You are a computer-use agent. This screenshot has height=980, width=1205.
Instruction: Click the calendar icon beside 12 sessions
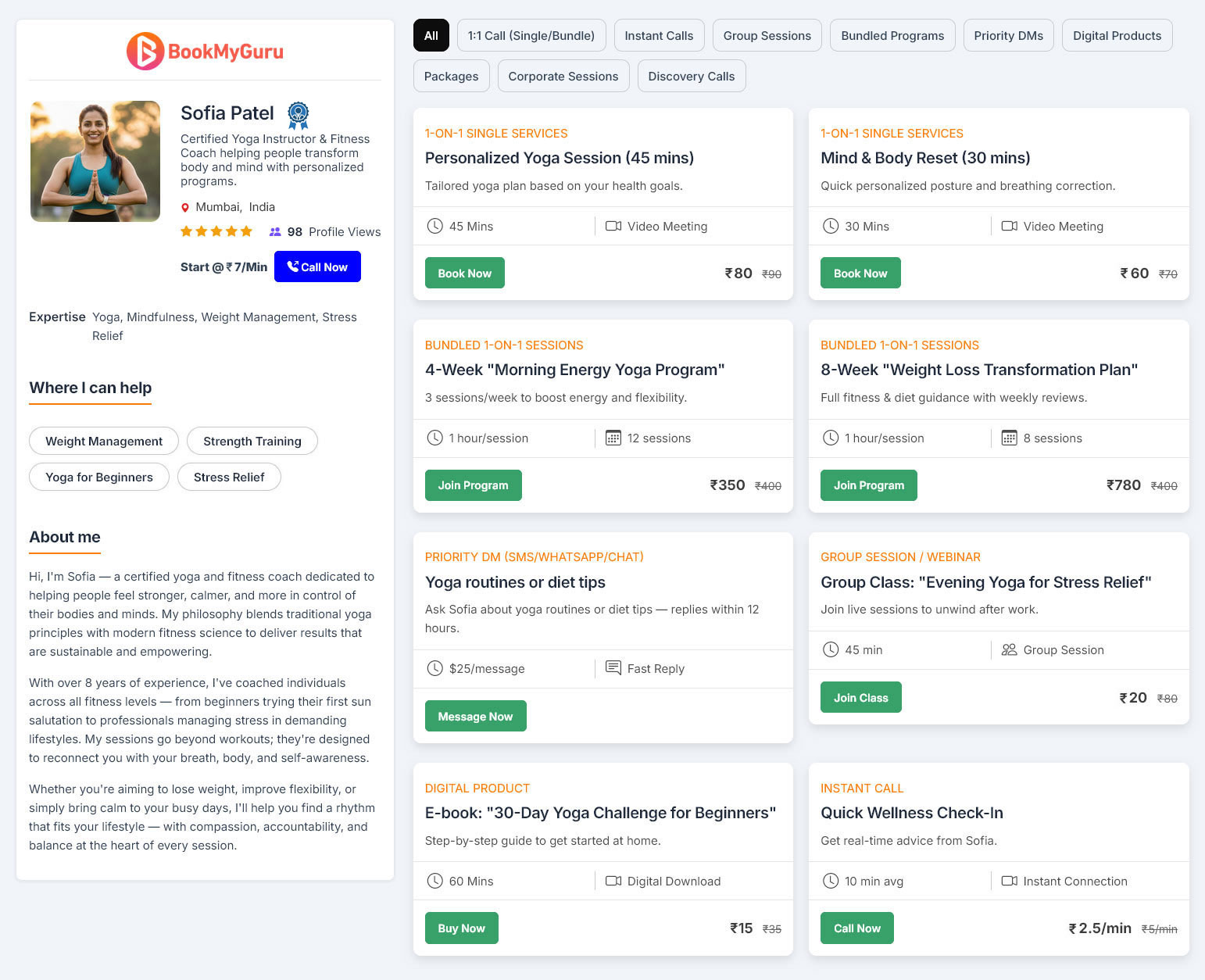pyautogui.click(x=613, y=438)
